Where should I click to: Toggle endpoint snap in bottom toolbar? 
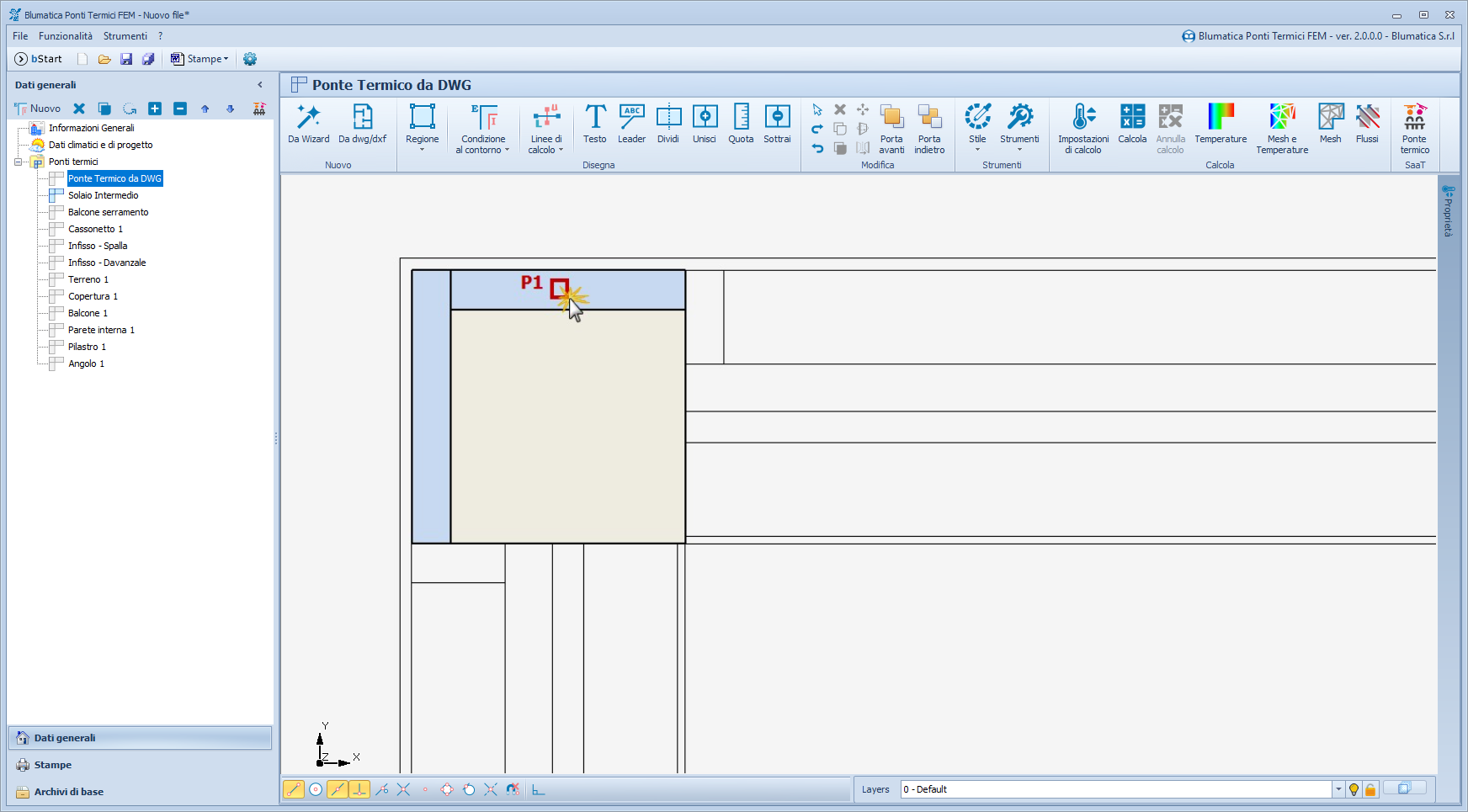(294, 789)
